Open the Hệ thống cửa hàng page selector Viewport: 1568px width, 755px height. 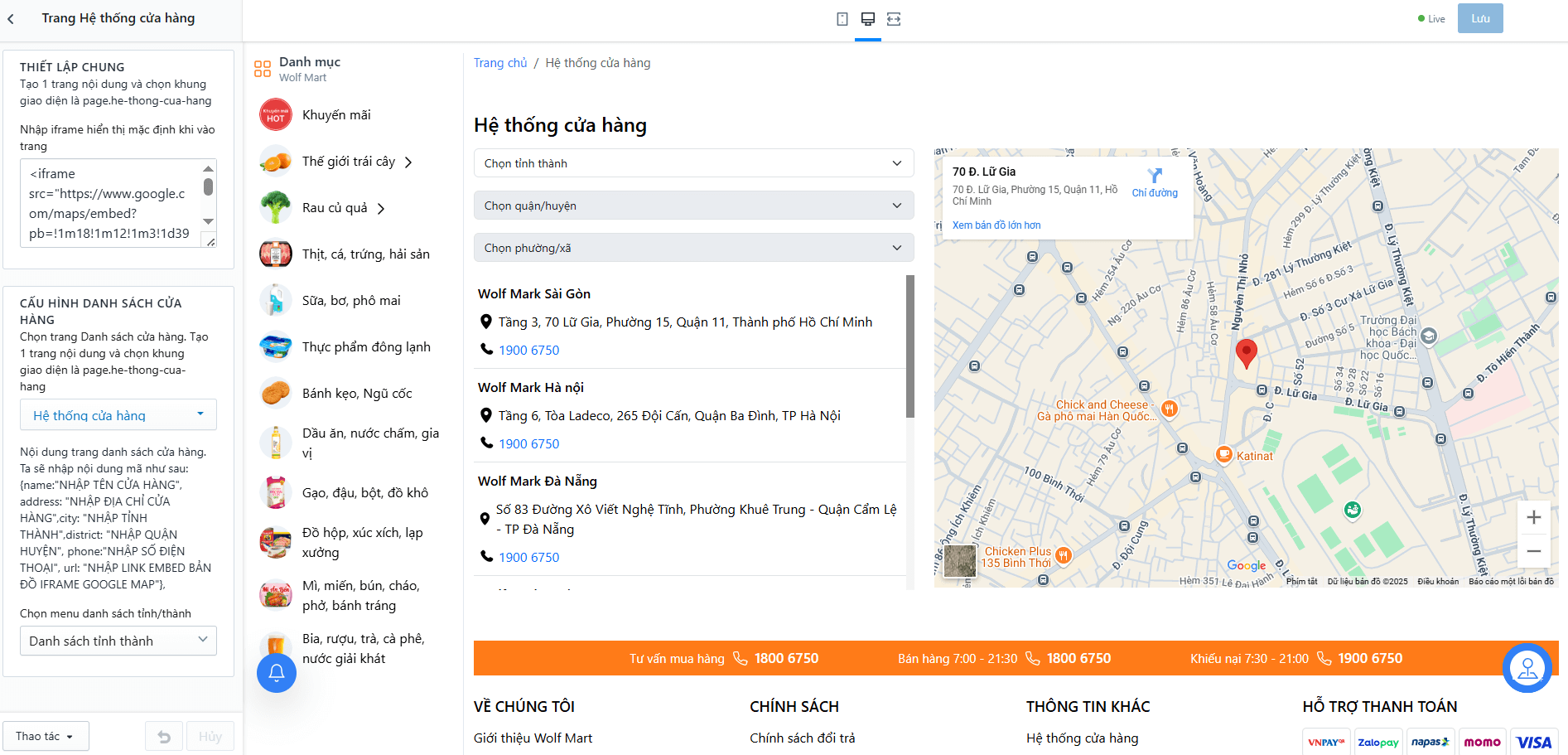pos(118,415)
